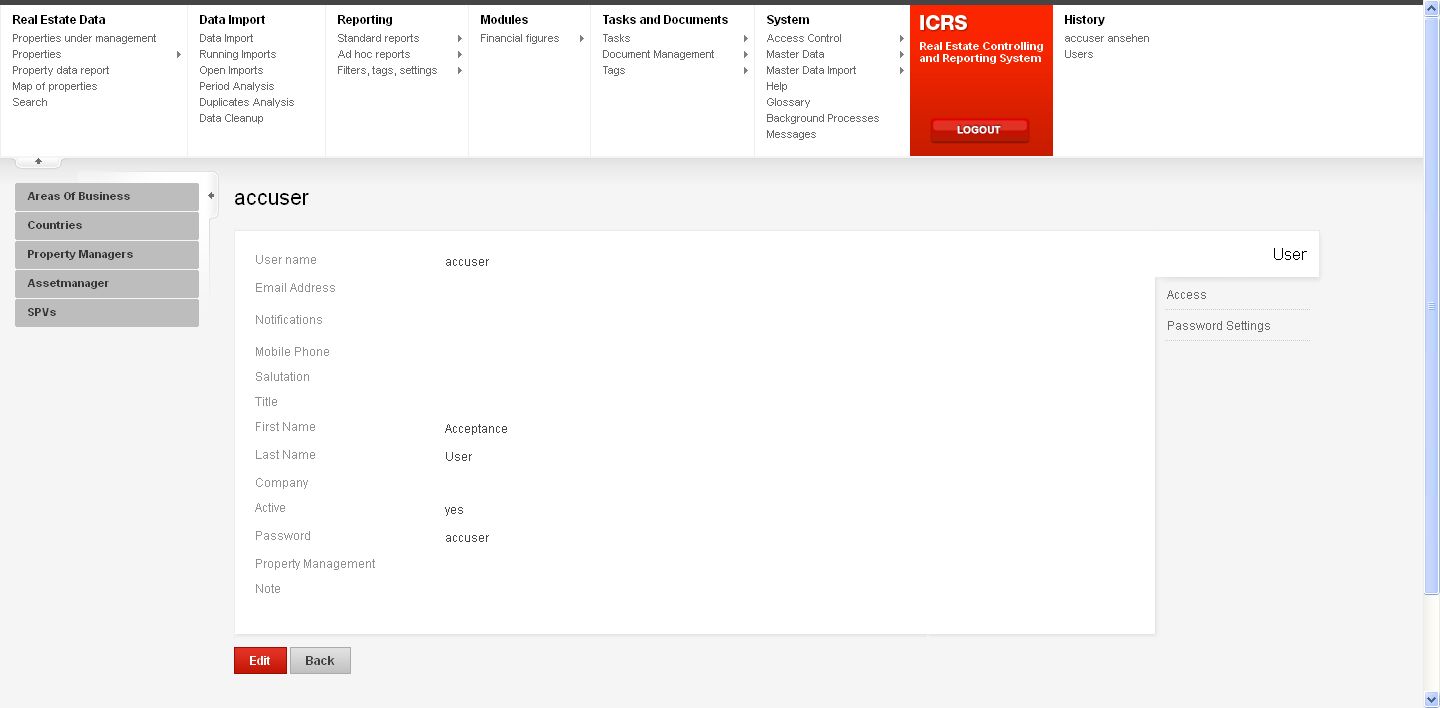1440x708 pixels.
Task: Open the Access Control entry
Action: tap(804, 38)
